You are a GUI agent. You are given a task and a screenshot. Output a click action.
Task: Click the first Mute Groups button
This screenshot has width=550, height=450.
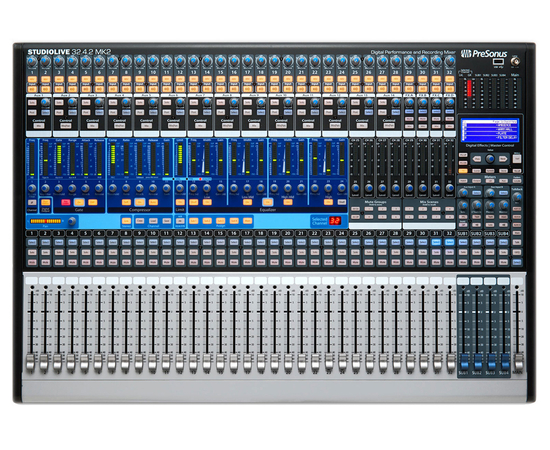tap(355, 208)
